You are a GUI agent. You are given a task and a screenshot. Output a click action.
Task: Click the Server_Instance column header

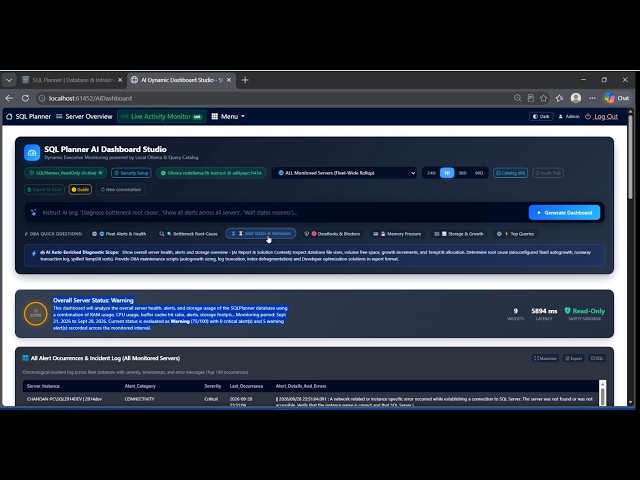click(43, 386)
